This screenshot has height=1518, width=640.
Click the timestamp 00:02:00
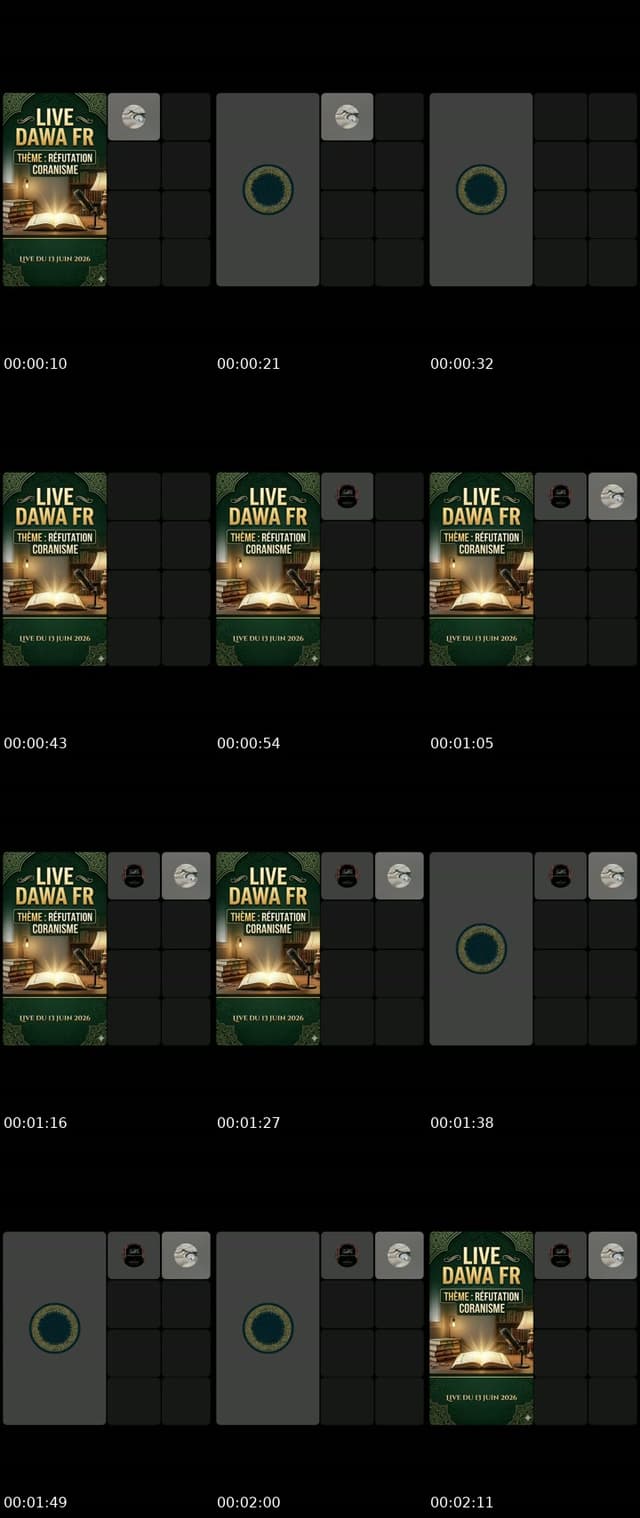coord(249,1502)
